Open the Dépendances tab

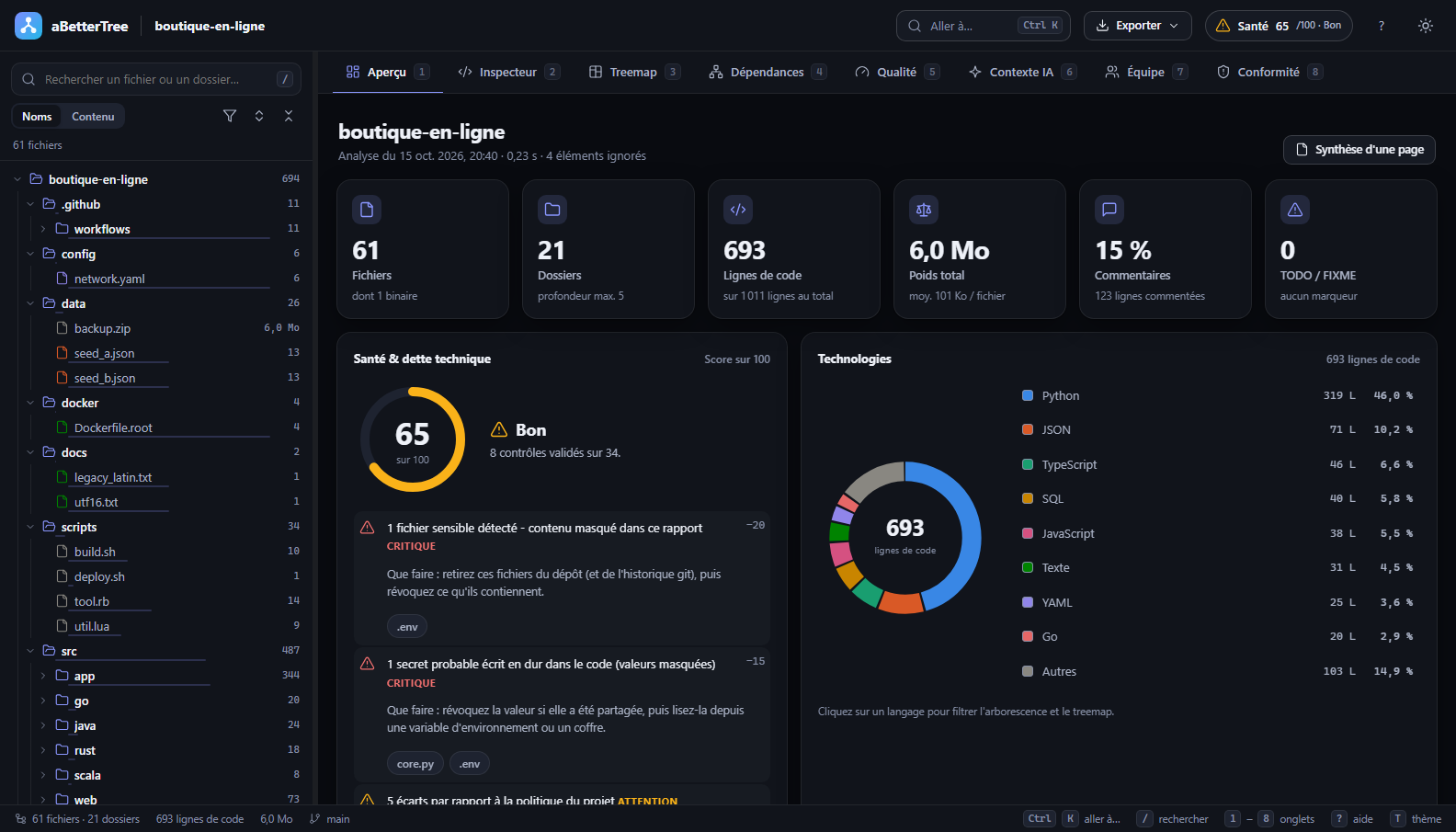click(x=768, y=72)
